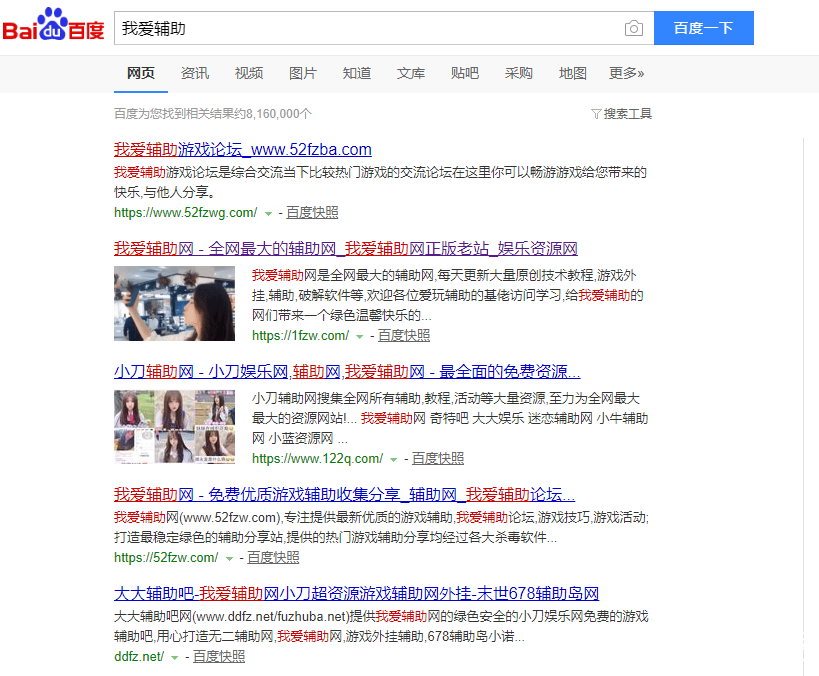Go to the 文库 tab
The width and height of the screenshot is (819, 676).
pos(411,73)
